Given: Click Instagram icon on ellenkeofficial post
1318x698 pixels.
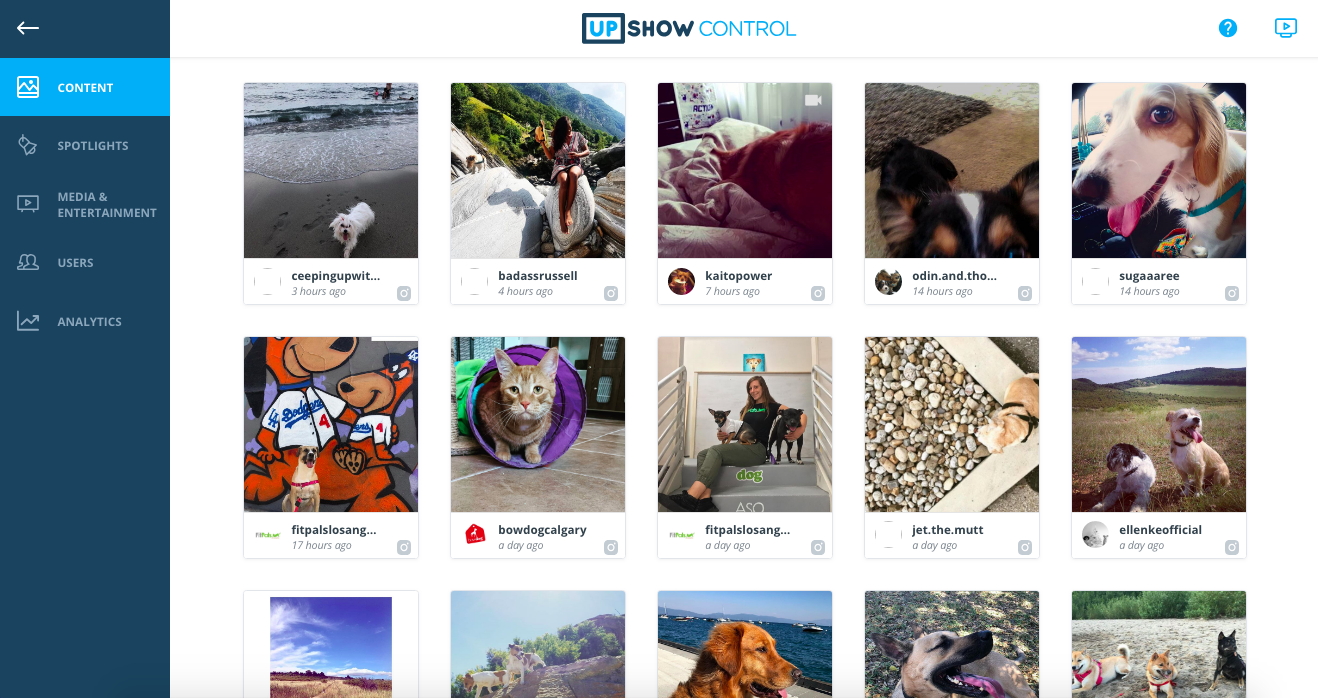Looking at the screenshot, I should pyautogui.click(x=1232, y=547).
